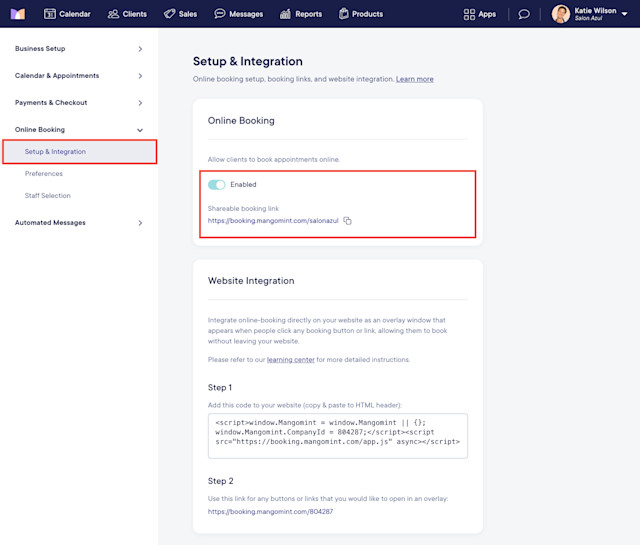This screenshot has height=545, width=640.
Task: Open the Katie Wilson account dropdown arrow
Action: pyautogui.click(x=624, y=14)
